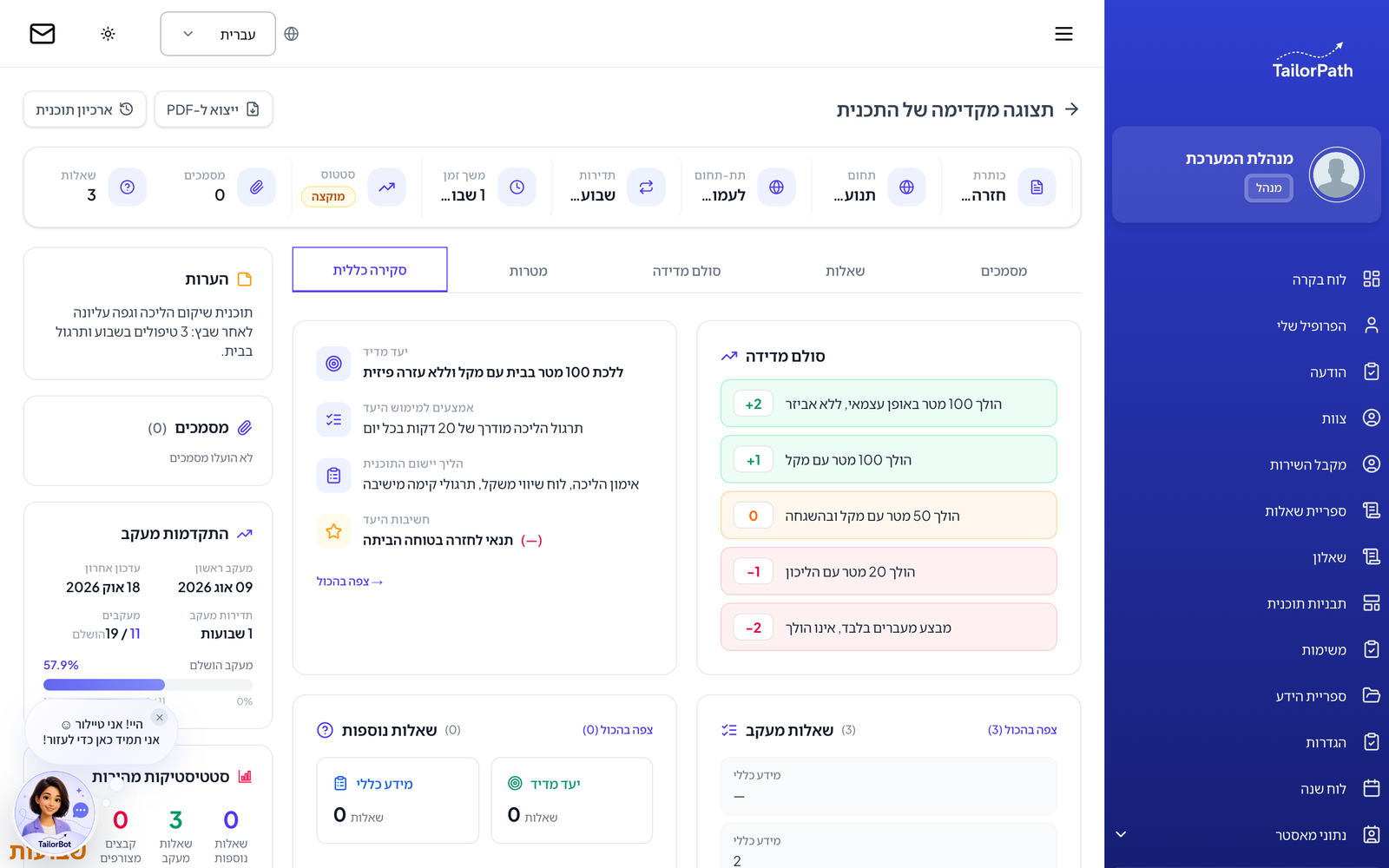Click the system manager profile avatar
This screenshot has height=868, width=1389.
click(x=1337, y=174)
